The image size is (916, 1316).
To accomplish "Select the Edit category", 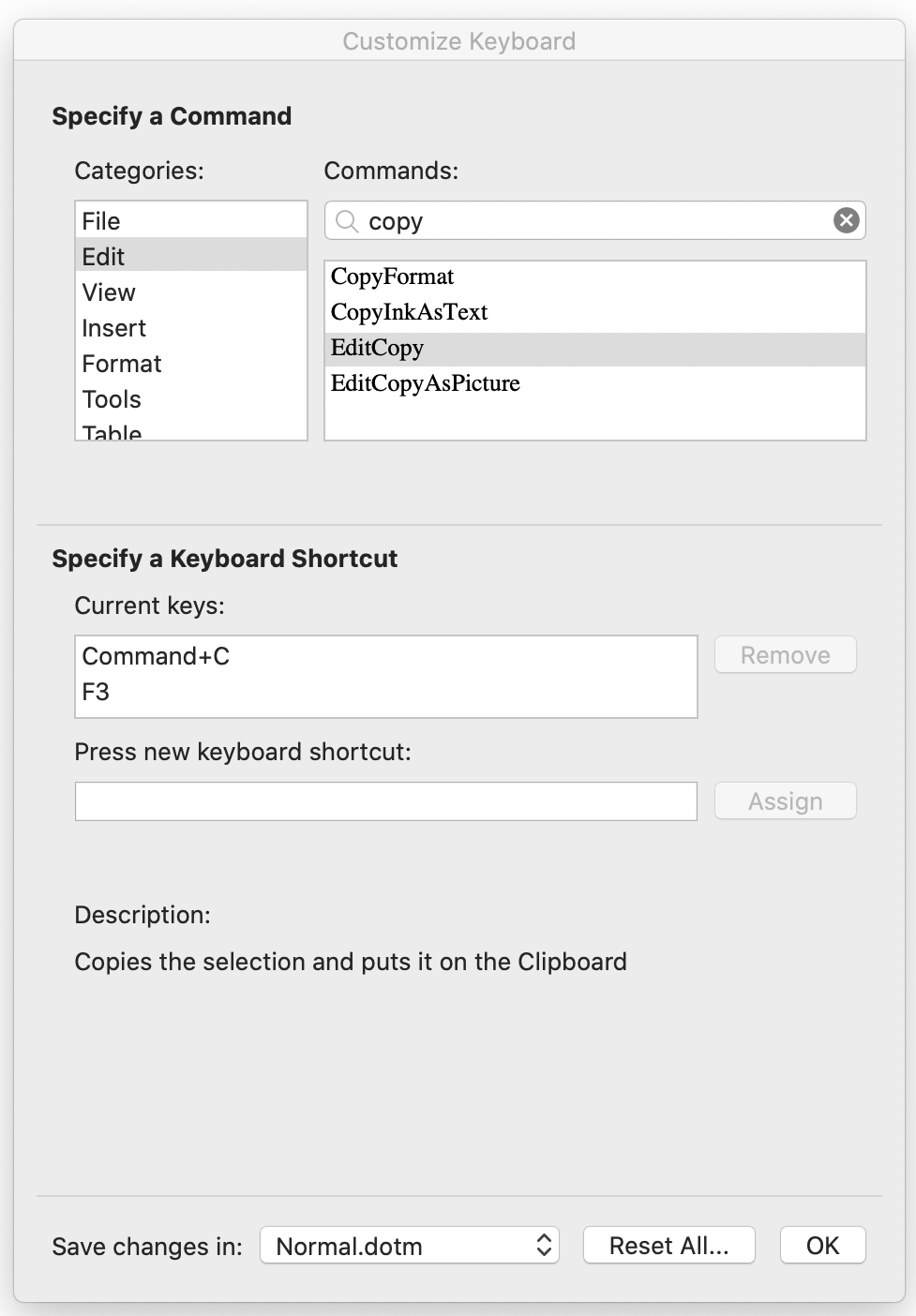I will pos(191,256).
